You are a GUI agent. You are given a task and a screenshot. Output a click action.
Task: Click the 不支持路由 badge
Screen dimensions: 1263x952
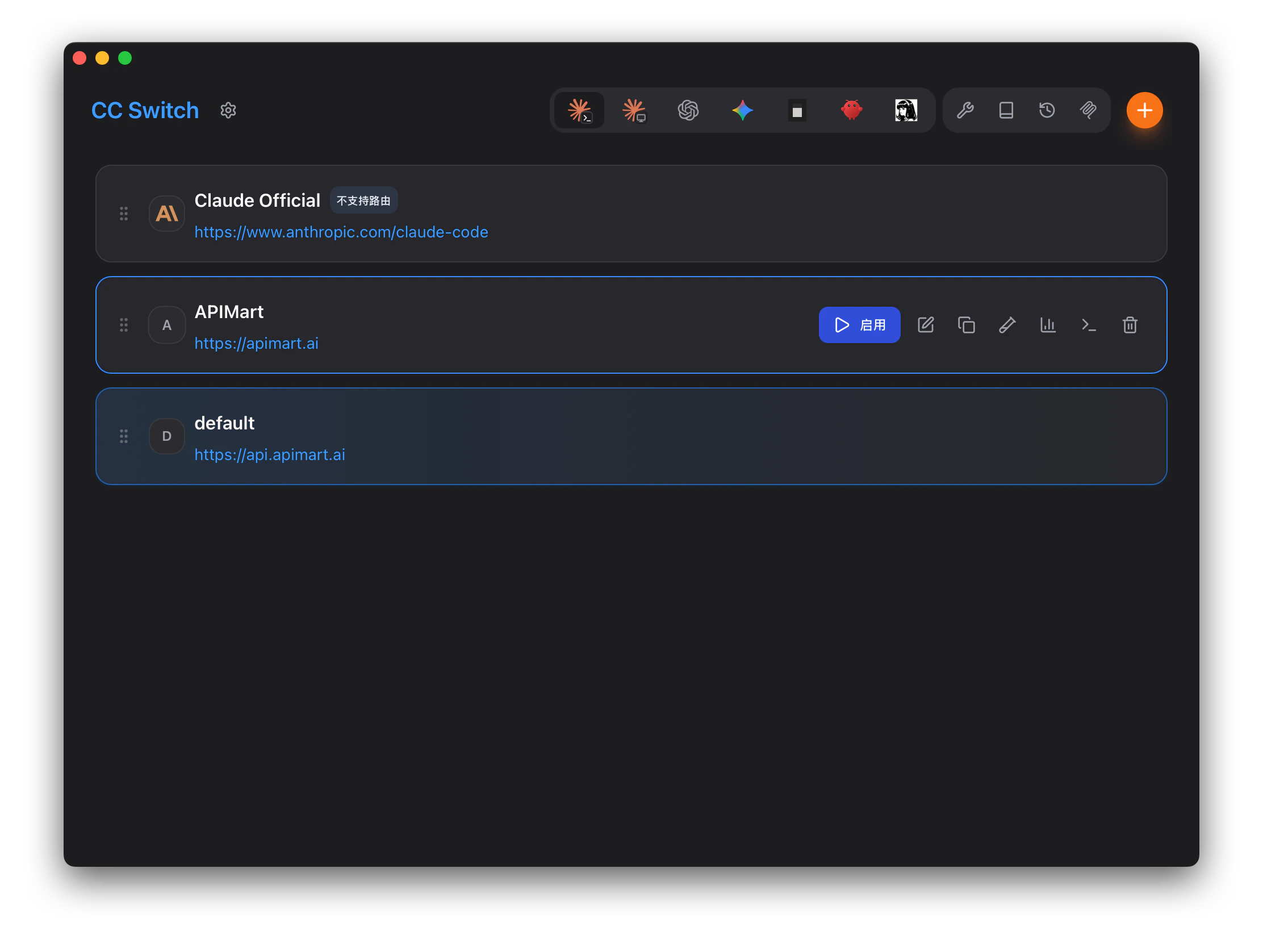point(363,201)
